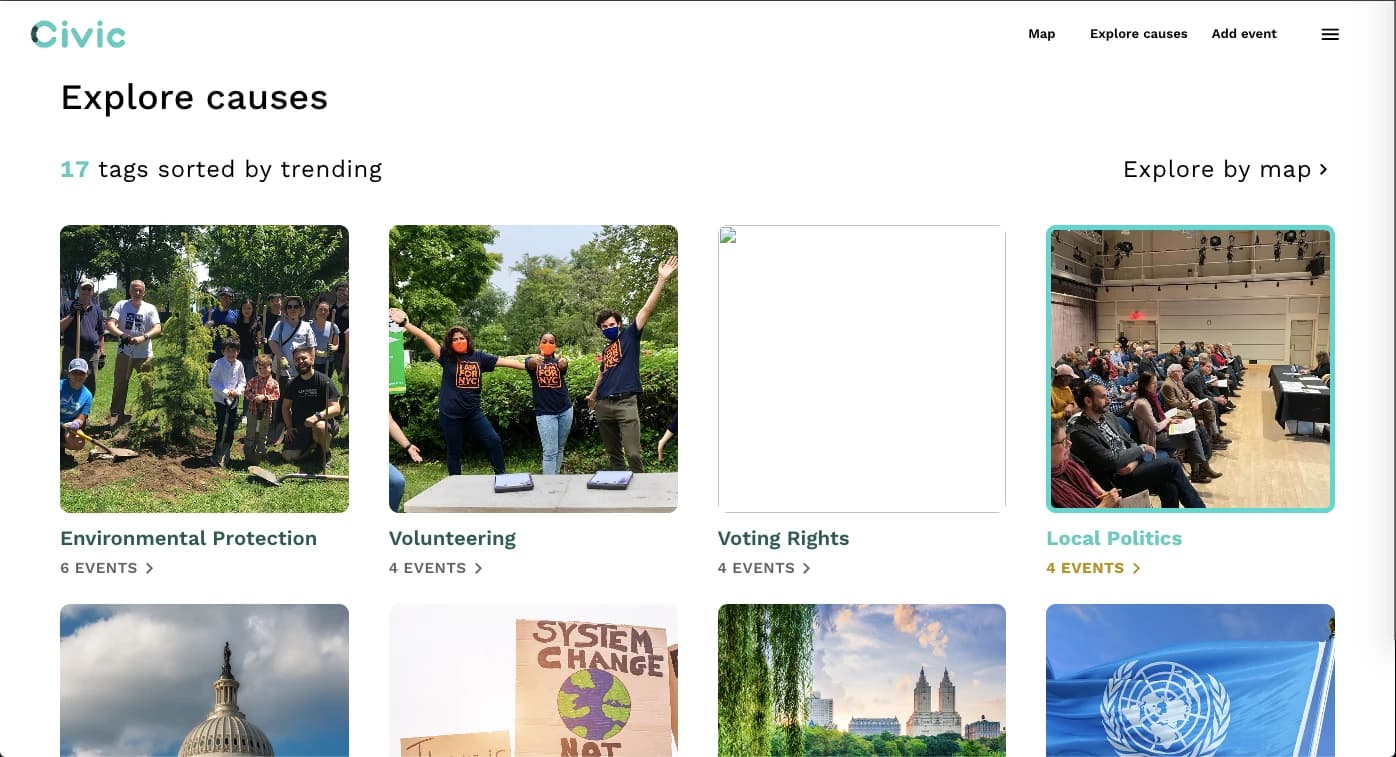Open 4 EVENTS under Voting Rights
This screenshot has height=757, width=1396.
(x=765, y=568)
